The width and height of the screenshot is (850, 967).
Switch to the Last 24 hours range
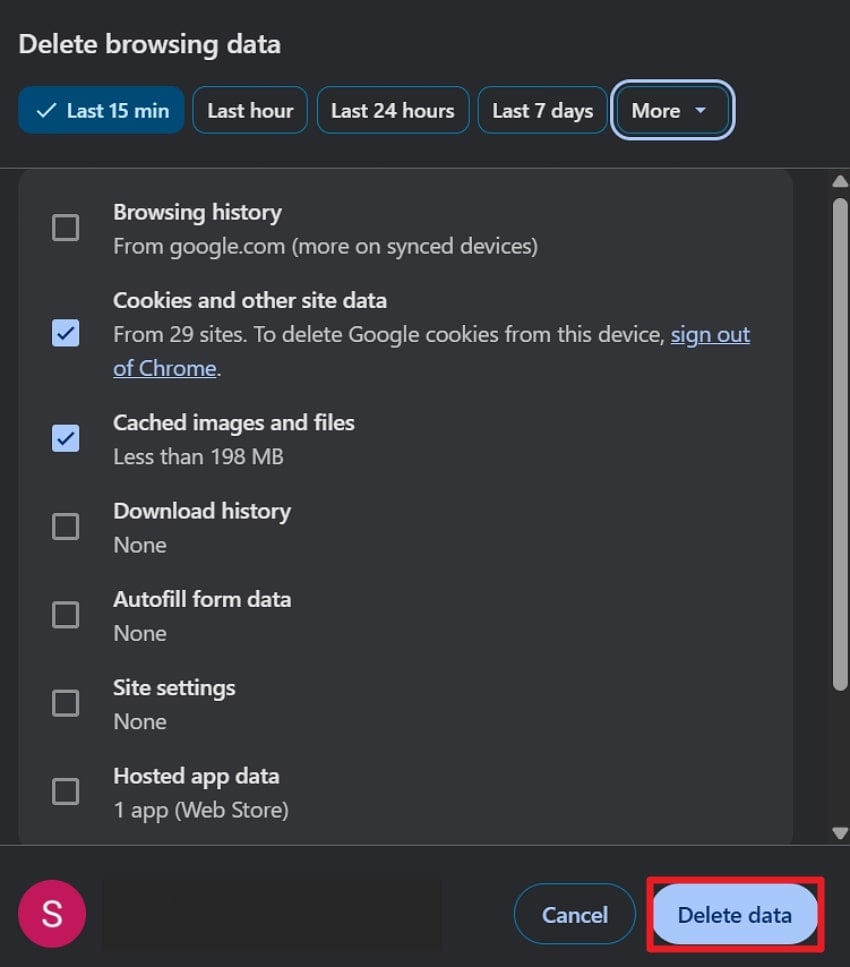click(392, 110)
